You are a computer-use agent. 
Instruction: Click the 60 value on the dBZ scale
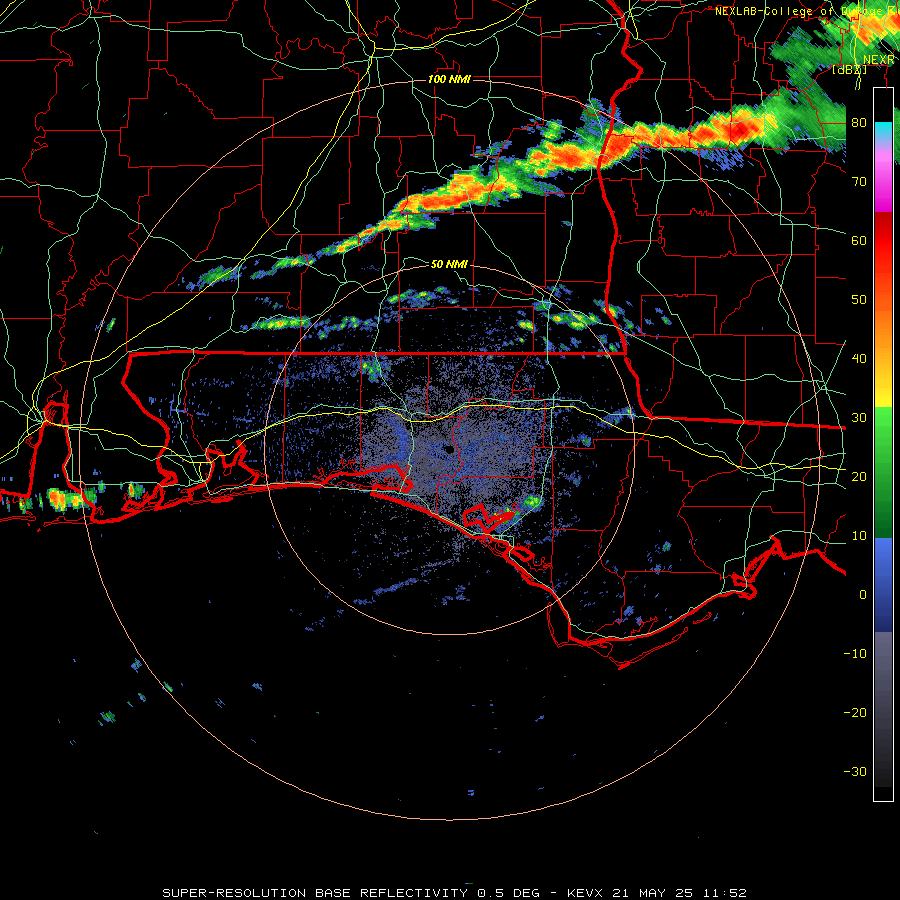point(859,241)
